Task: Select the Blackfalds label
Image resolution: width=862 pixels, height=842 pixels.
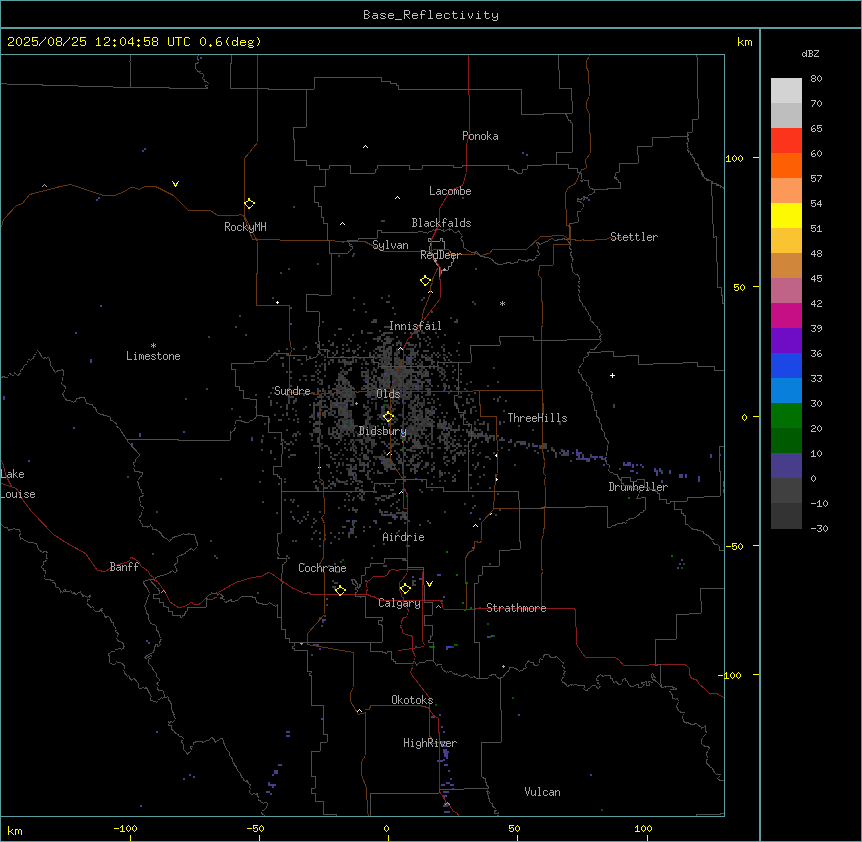Action: tap(441, 223)
